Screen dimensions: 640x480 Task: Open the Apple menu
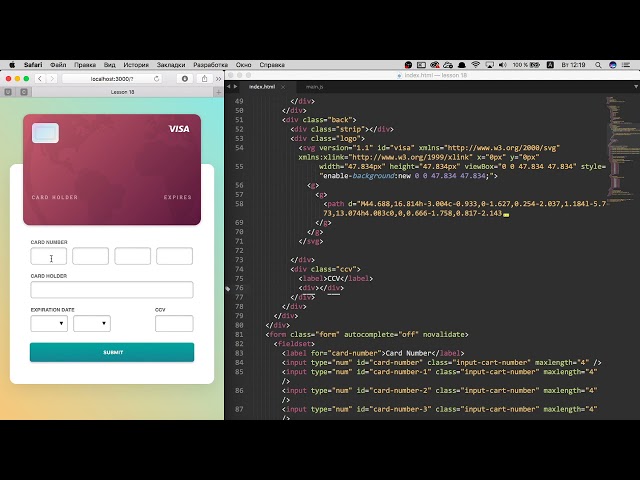click(x=12, y=65)
